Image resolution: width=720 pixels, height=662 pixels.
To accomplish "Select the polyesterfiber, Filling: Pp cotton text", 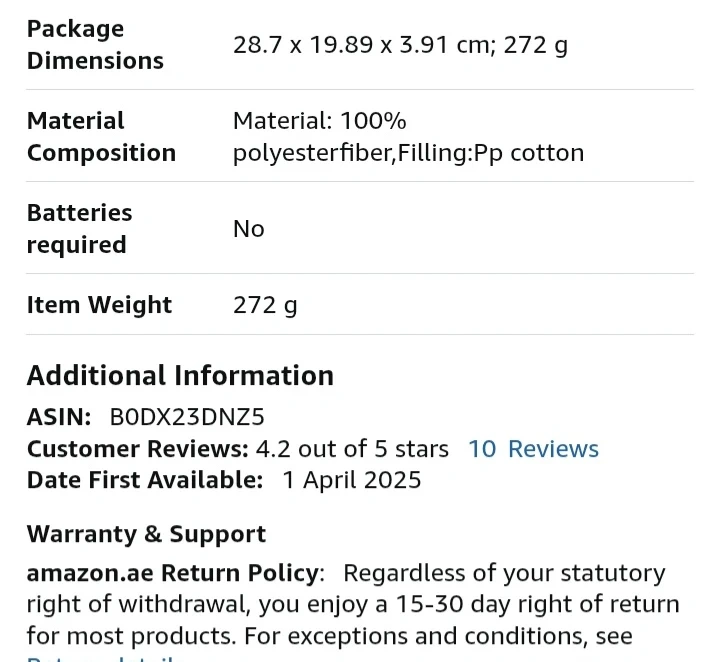I will 409,152.
